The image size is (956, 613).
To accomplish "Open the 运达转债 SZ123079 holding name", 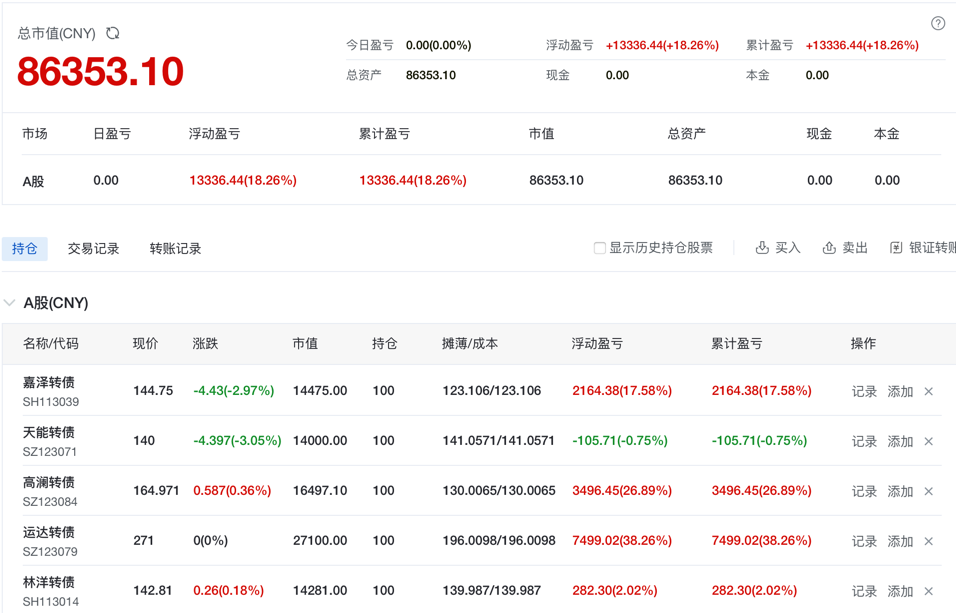I will click(x=49, y=533).
